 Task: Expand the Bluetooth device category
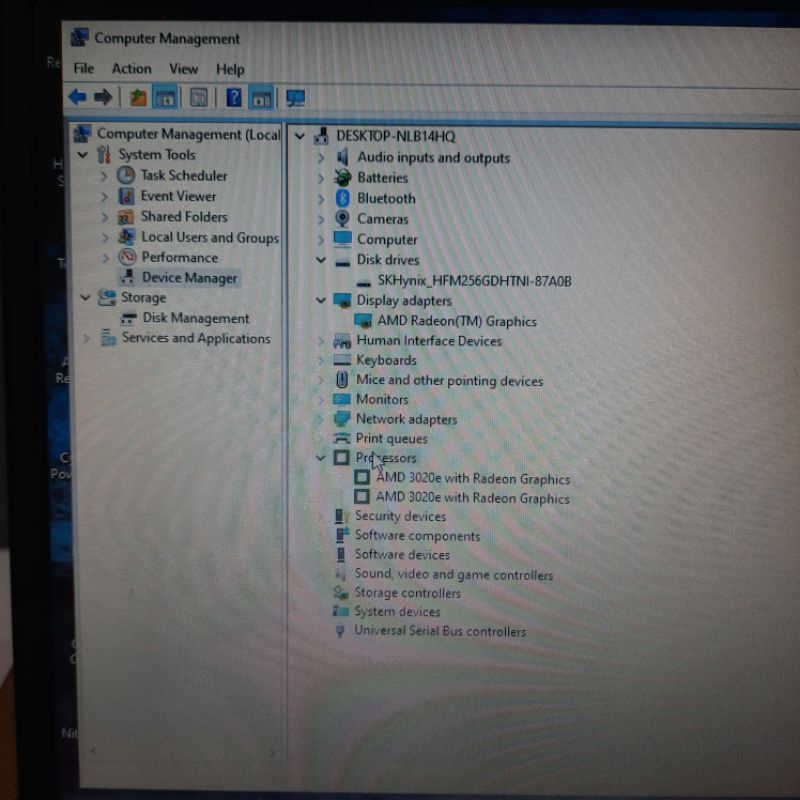(x=321, y=198)
